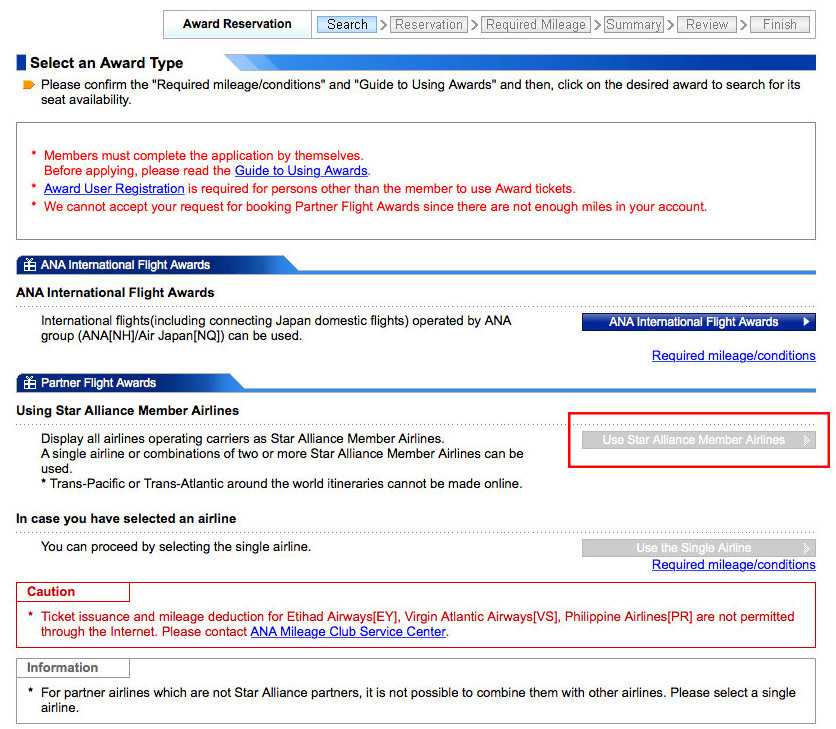836x729 pixels.
Task: Jump to the Required Mileage step
Action: pos(535,24)
